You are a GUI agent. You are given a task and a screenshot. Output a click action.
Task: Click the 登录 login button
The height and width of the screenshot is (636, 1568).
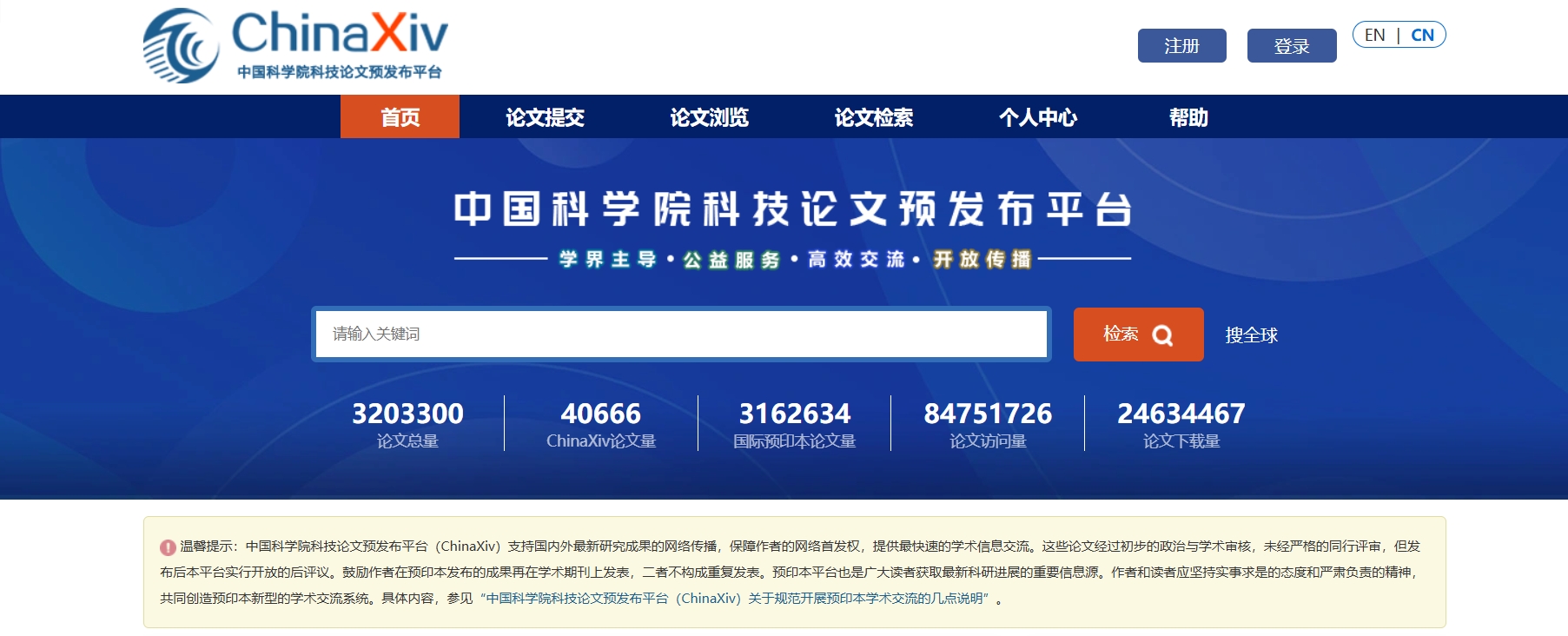(1292, 46)
